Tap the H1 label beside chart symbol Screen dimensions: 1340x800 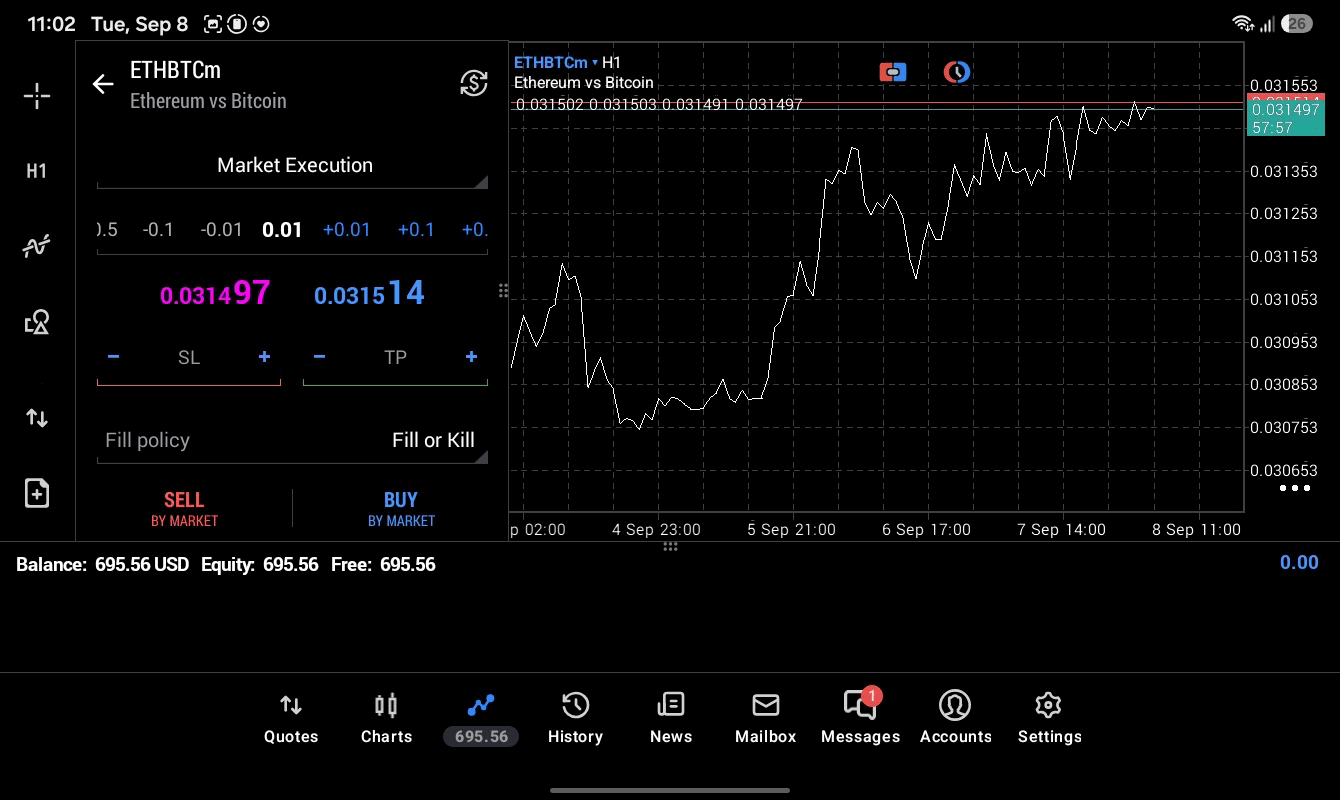[611, 62]
